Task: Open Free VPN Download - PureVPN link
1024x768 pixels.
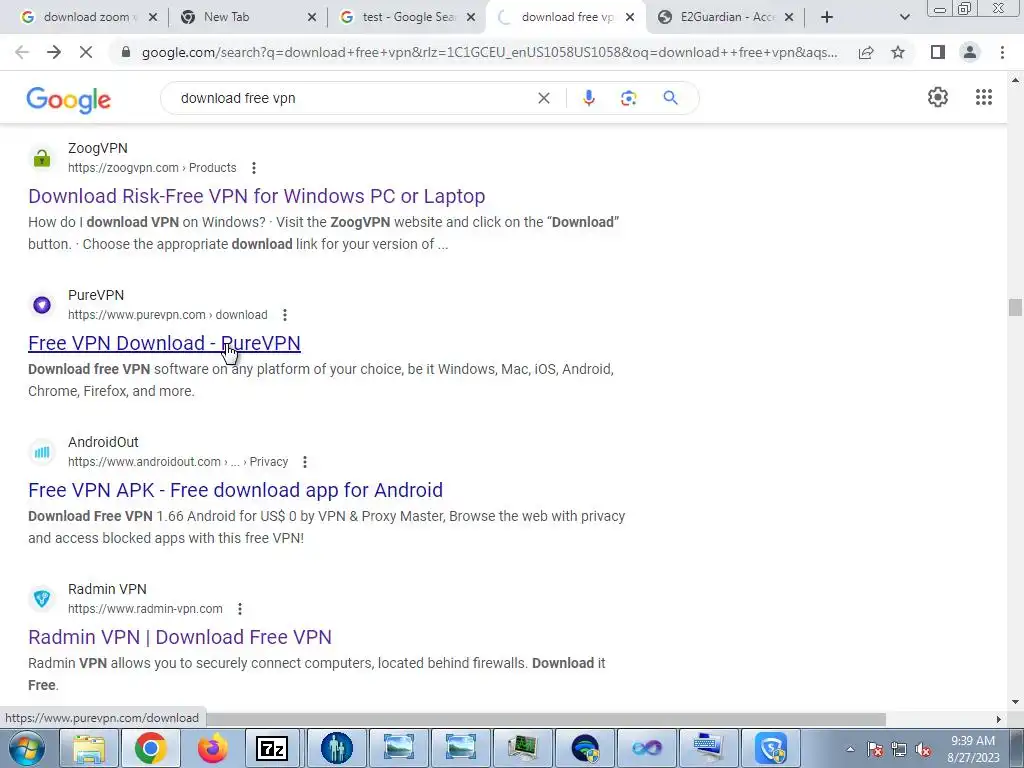Action: pyautogui.click(x=164, y=343)
